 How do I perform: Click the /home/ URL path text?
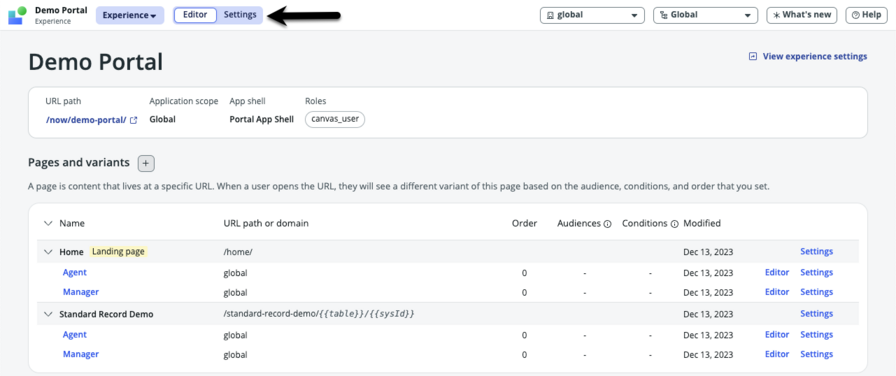tap(237, 252)
